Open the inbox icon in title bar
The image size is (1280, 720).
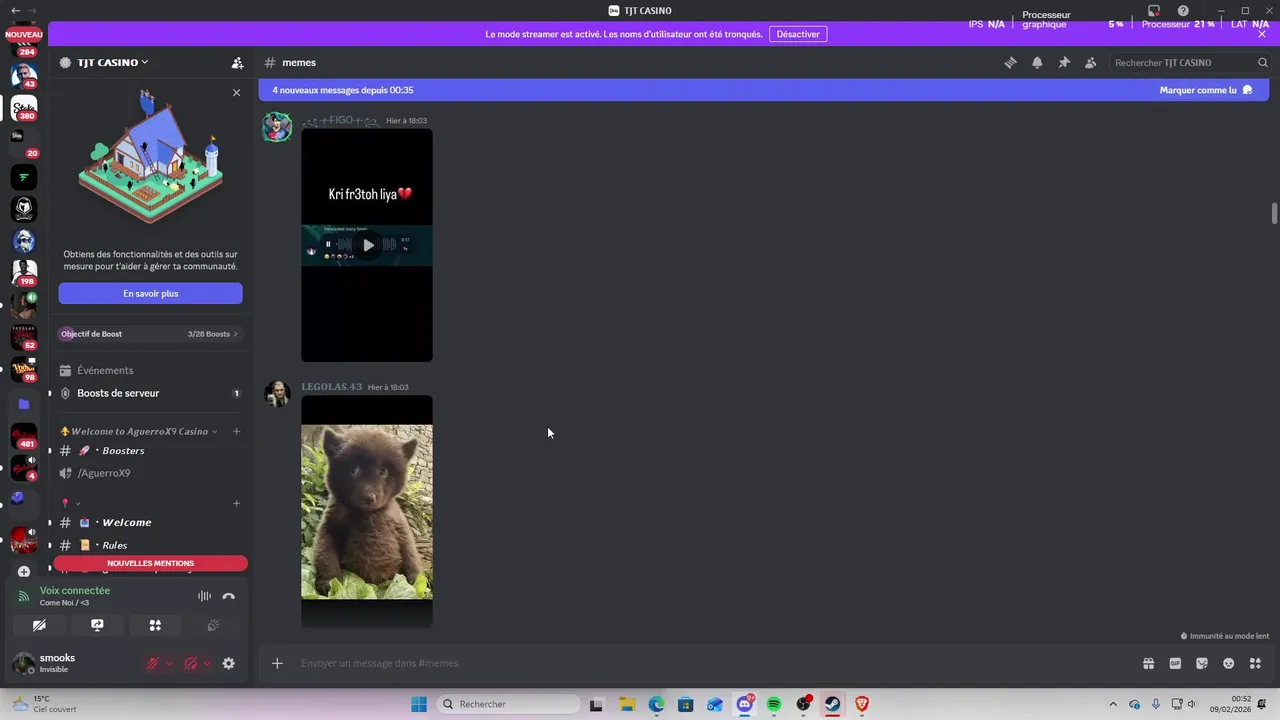1153,11
